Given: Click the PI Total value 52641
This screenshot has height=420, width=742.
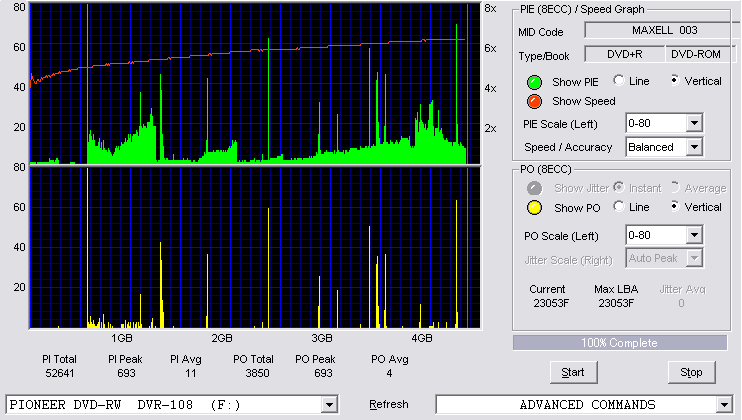Looking at the screenshot, I should pyautogui.click(x=60, y=374).
